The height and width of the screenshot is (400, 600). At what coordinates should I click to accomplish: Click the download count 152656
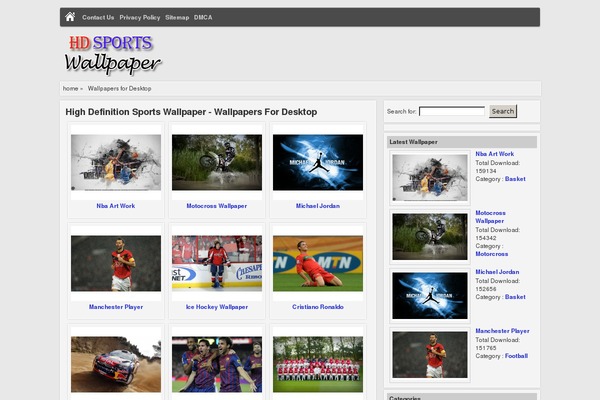click(486, 289)
